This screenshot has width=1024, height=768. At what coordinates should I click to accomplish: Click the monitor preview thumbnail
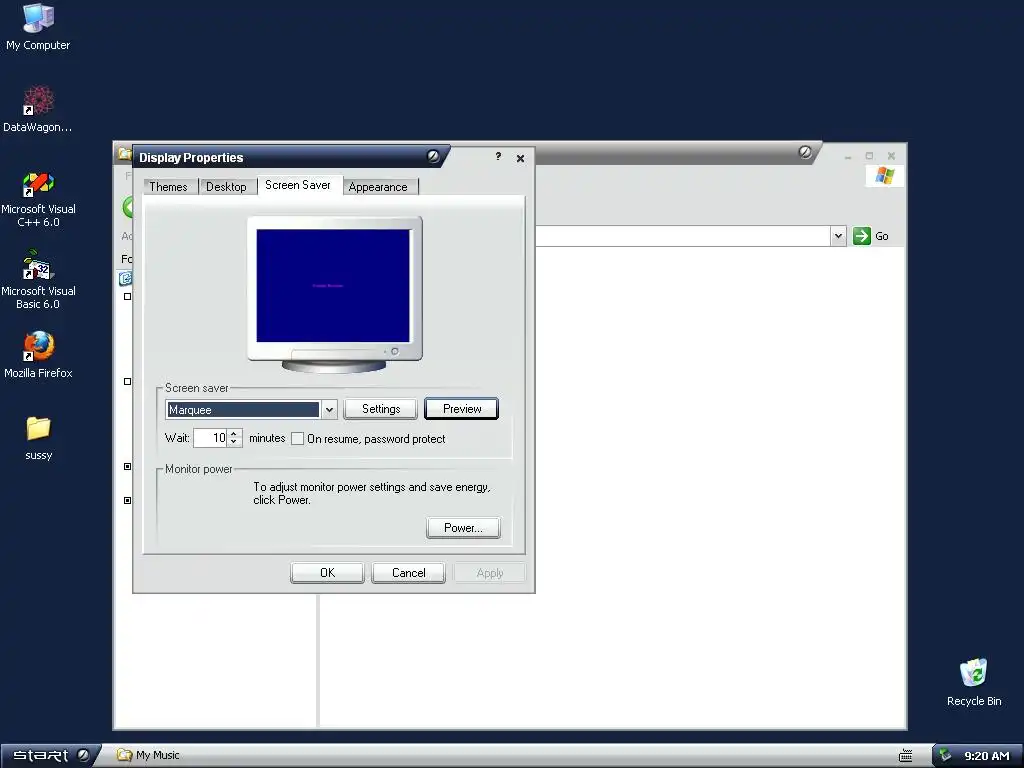click(x=334, y=295)
